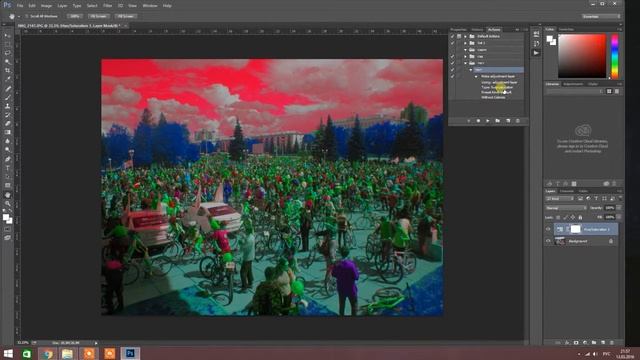Click Delete layer trash icon in Layers panel
Viewport: 640px width, 360px height.
click(611, 343)
